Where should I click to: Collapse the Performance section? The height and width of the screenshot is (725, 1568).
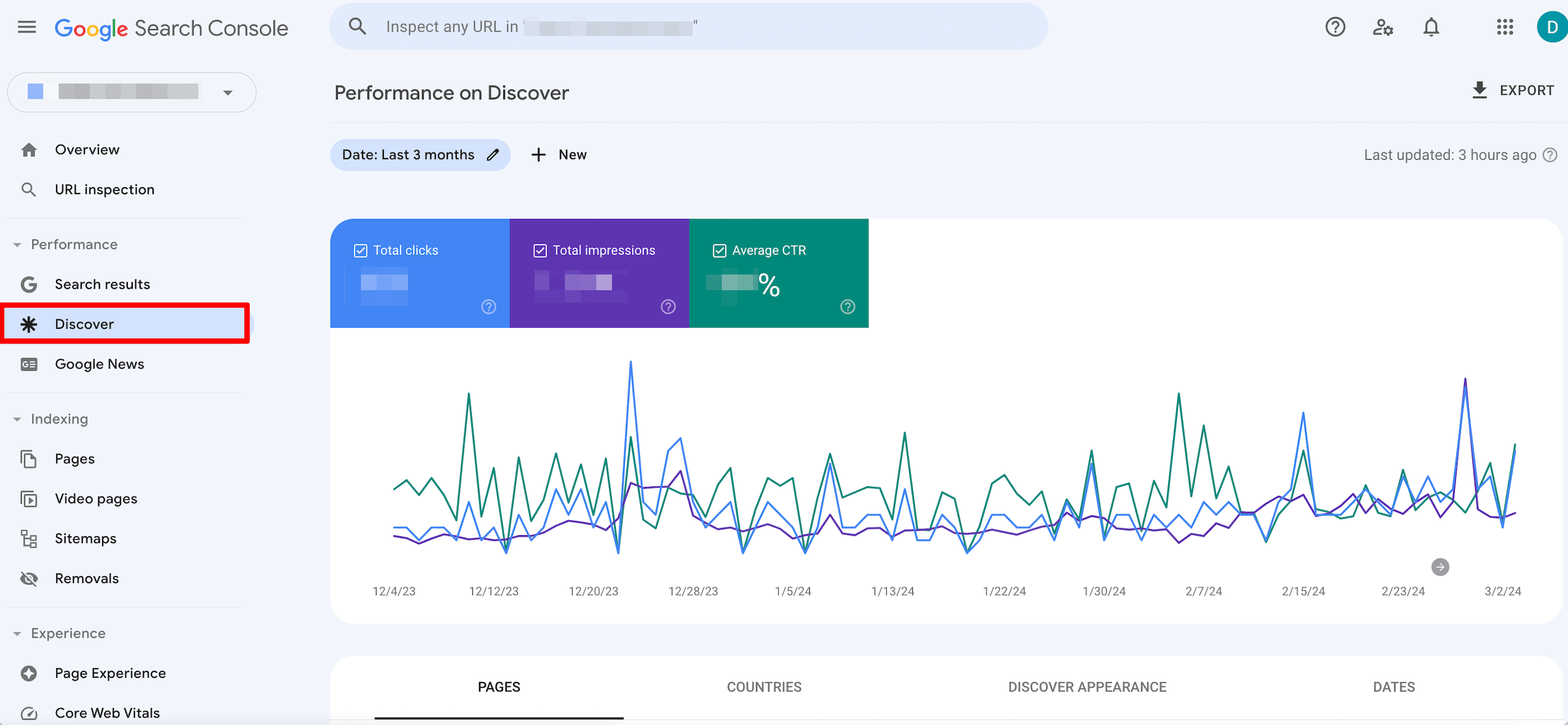pos(17,245)
